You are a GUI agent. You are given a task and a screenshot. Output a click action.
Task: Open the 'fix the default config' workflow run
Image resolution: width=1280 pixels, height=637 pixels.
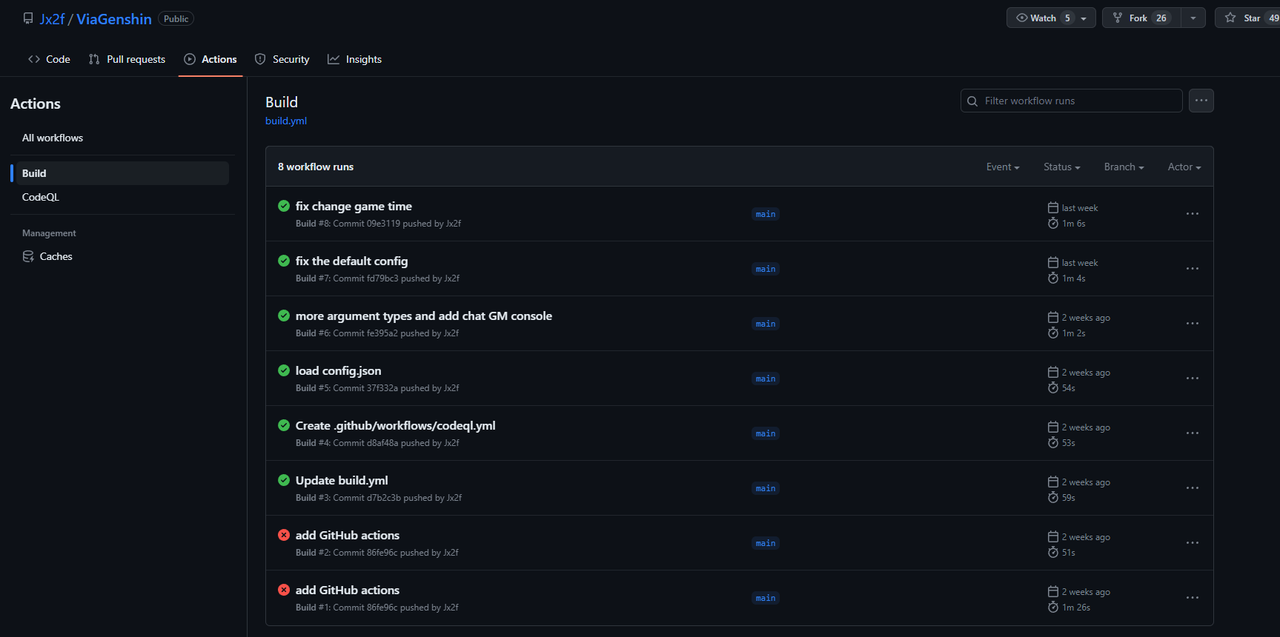click(x=352, y=261)
